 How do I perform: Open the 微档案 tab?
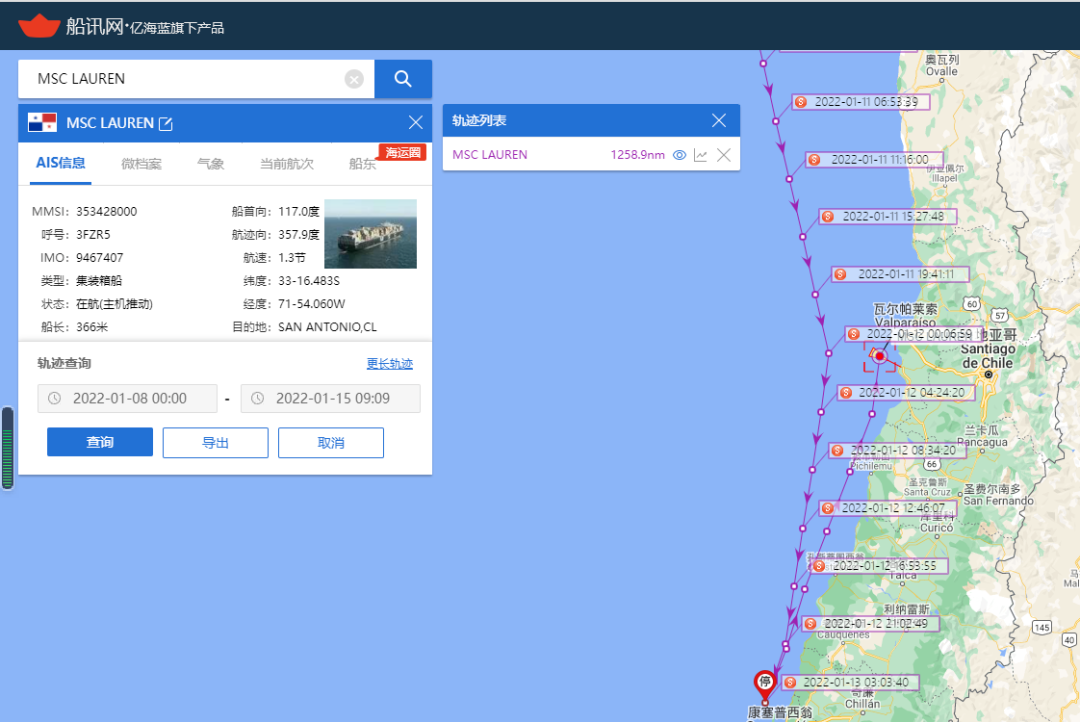(141, 164)
